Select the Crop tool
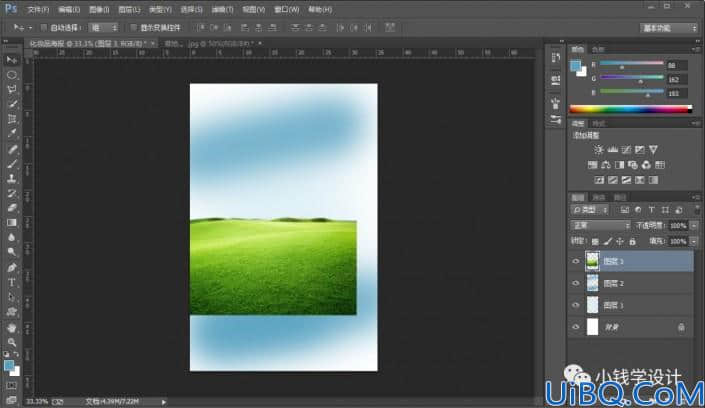The height and width of the screenshot is (408, 705). coord(12,119)
